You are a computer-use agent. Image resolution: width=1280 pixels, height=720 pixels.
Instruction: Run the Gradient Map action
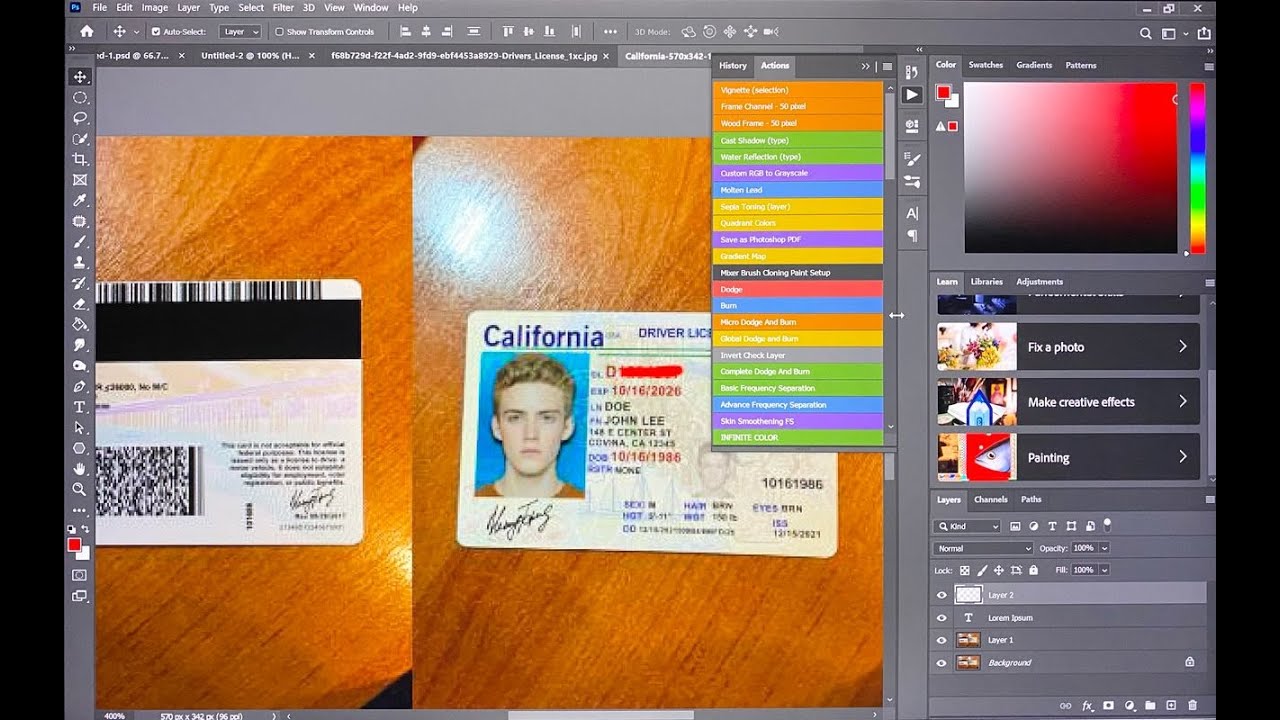point(798,256)
